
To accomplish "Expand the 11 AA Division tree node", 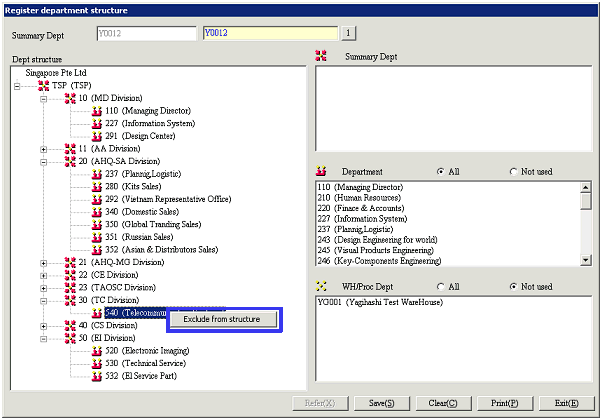I will (x=43, y=149).
